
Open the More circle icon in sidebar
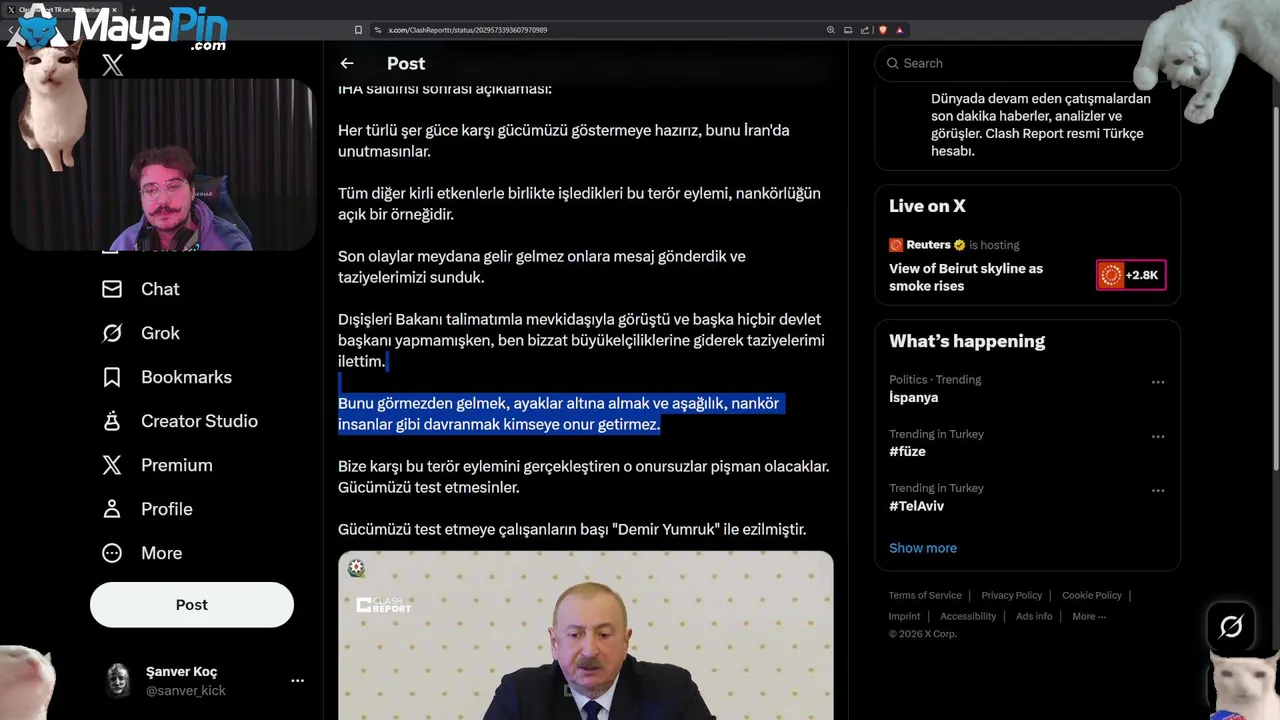point(112,553)
